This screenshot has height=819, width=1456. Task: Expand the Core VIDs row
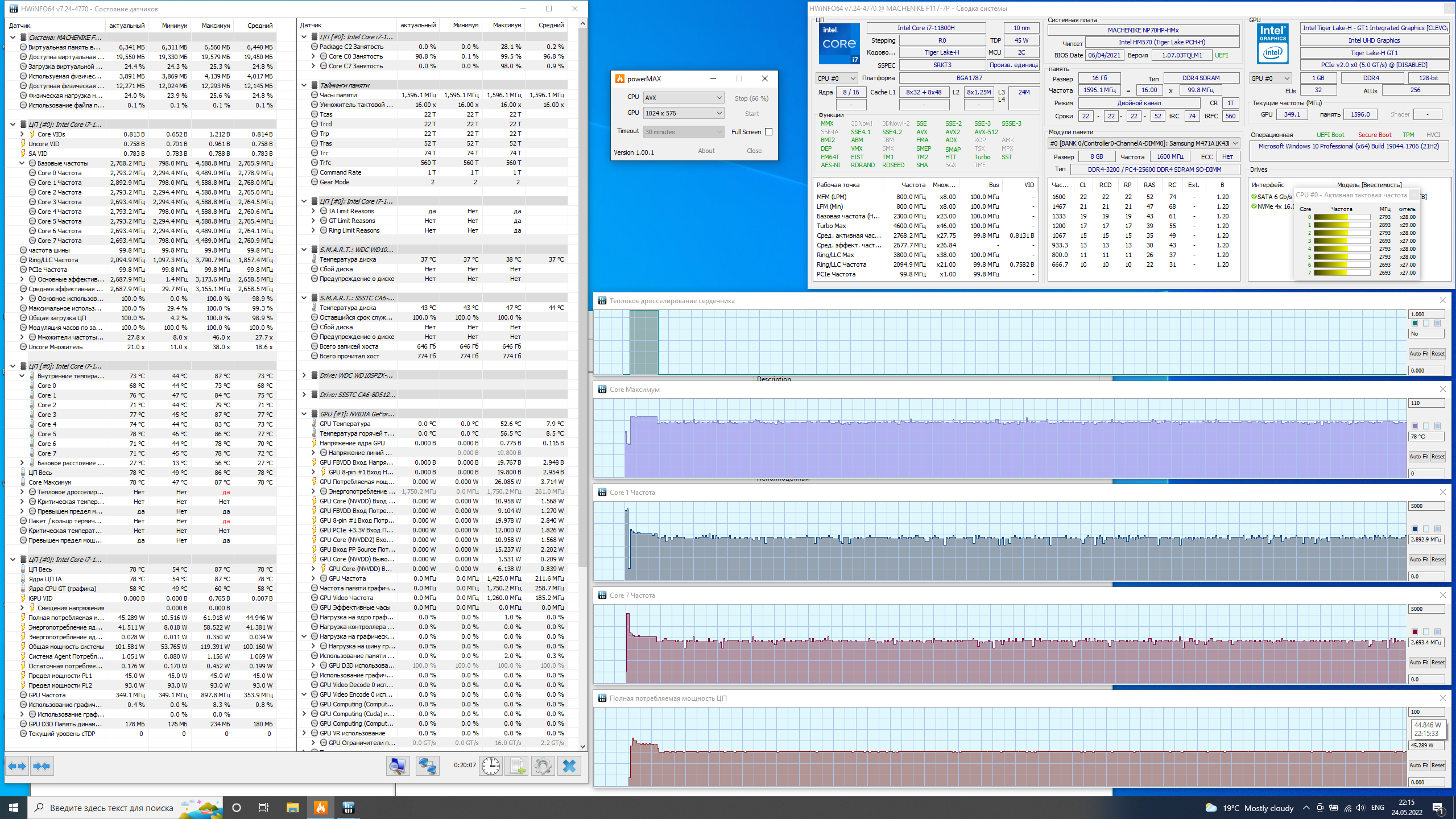(x=22, y=134)
